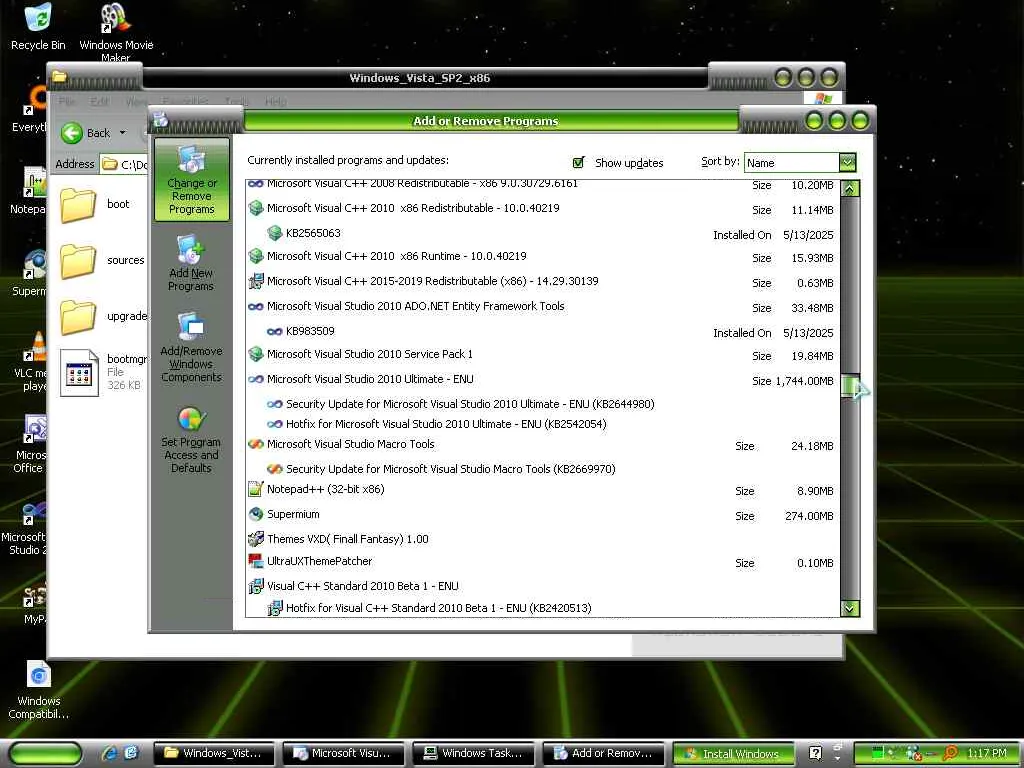Open the Sort by Name dropdown

click(847, 162)
